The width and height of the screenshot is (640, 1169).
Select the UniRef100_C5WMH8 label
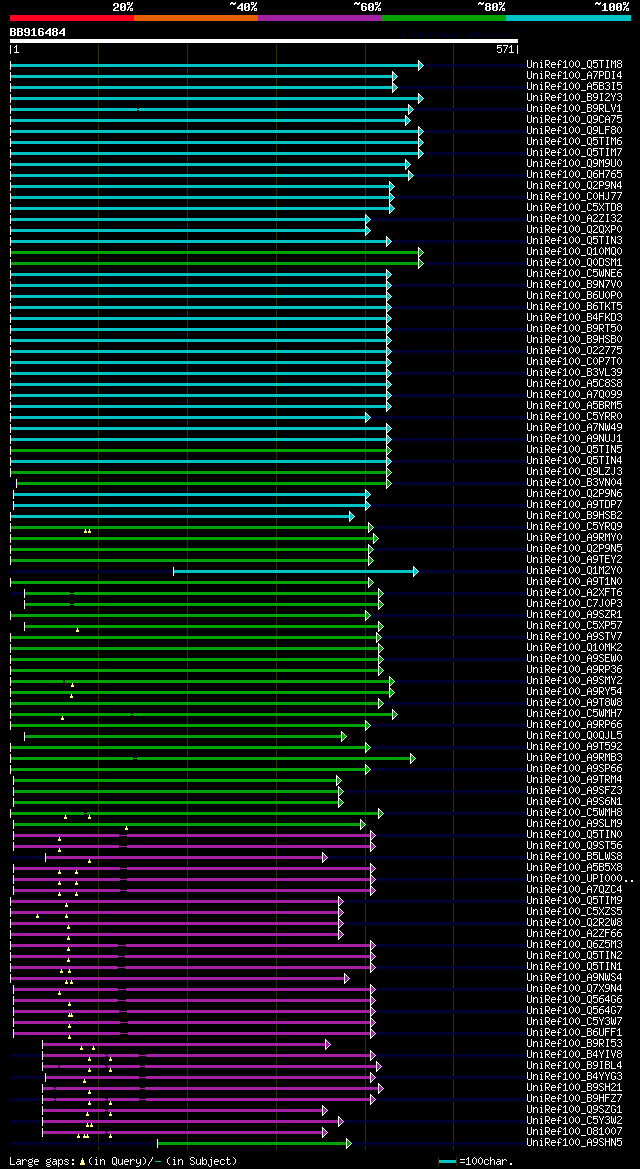click(574, 813)
